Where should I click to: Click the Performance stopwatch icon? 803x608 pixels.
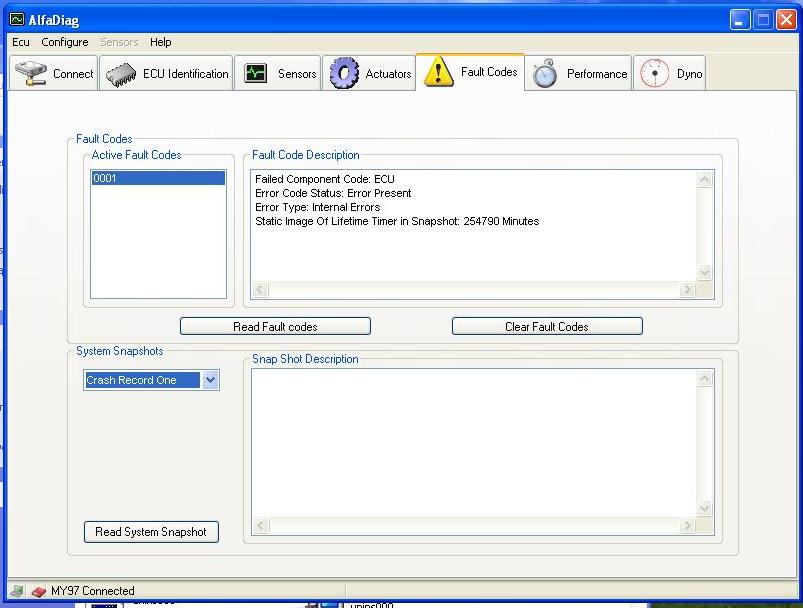coord(545,73)
